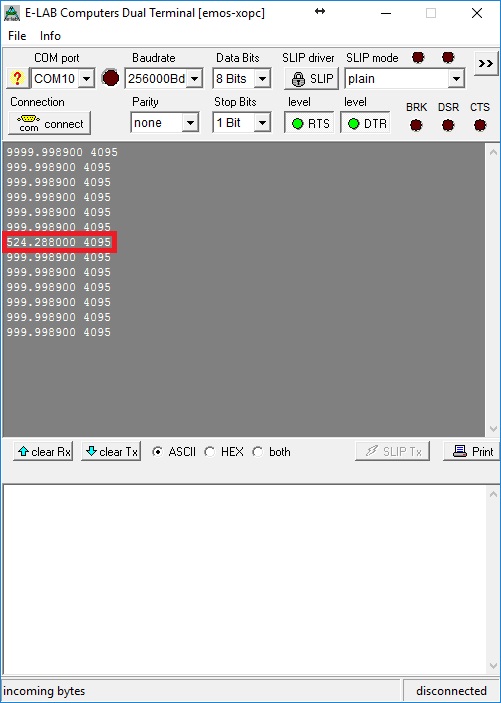Select the HEX display radio button
Screen dimensions: 501x703
click(x=209, y=452)
